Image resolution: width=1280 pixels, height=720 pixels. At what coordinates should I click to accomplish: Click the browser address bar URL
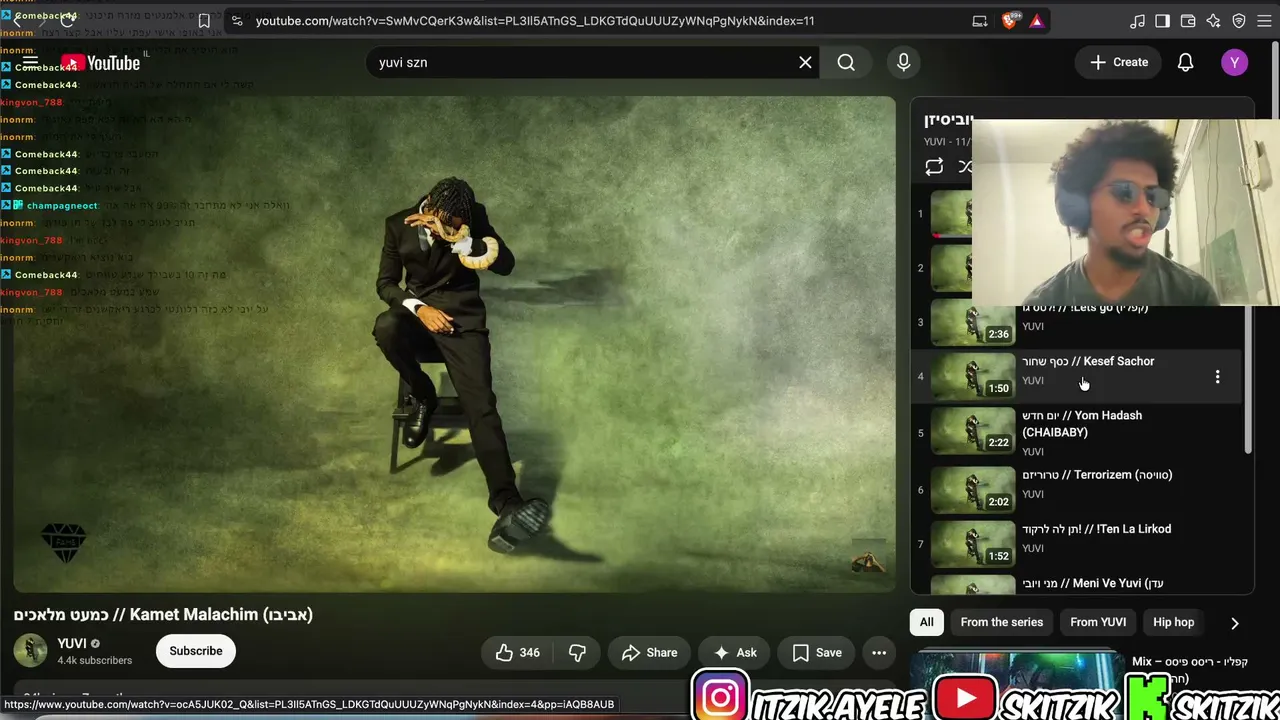pyautogui.click(x=535, y=21)
